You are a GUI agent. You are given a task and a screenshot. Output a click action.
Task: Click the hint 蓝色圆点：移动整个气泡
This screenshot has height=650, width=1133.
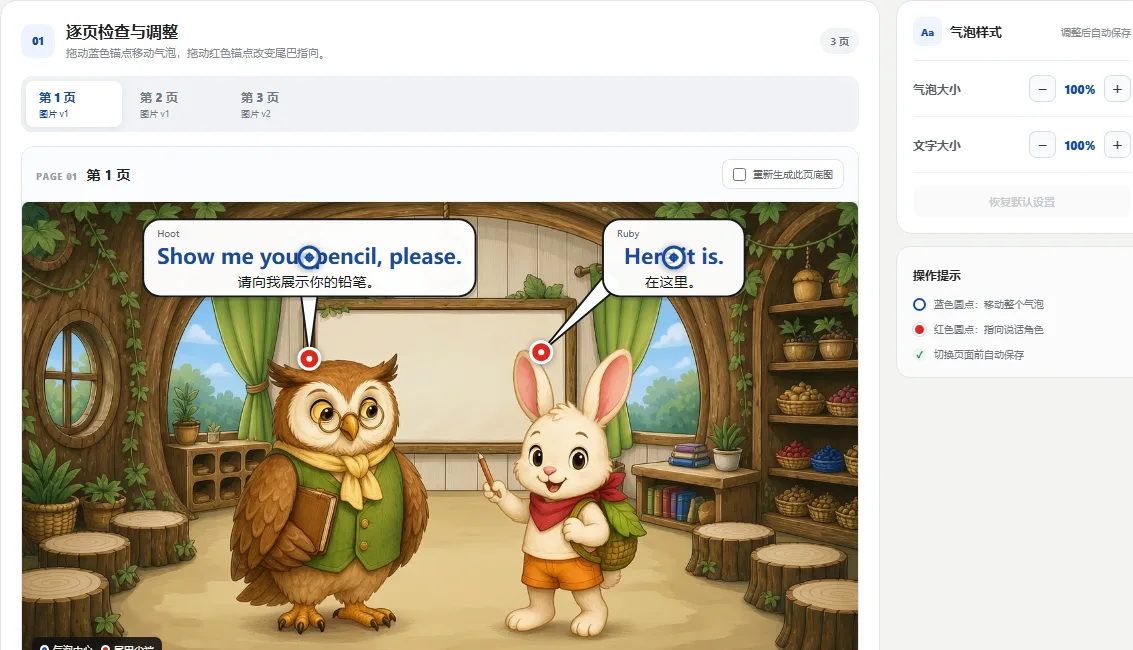[988, 305]
